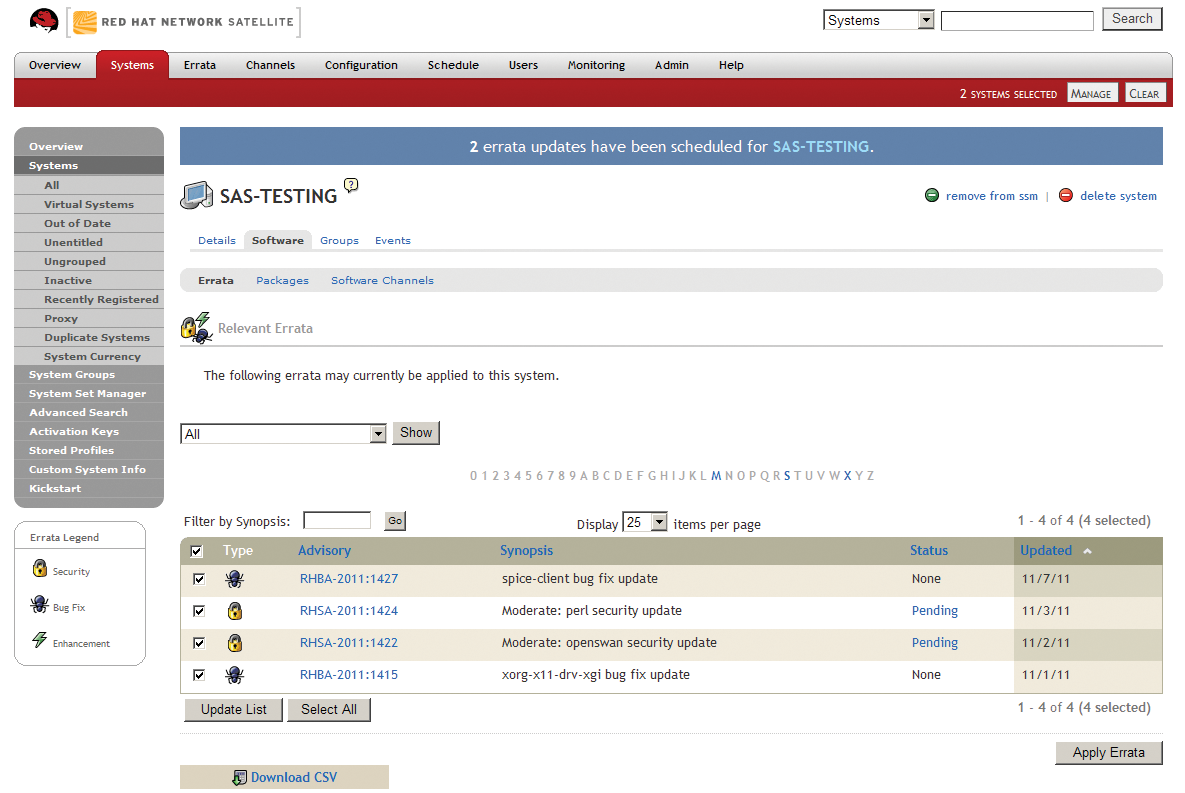The width and height of the screenshot is (1185, 793).
Task: Expand the All errata type dropdown
Action: [x=378, y=434]
